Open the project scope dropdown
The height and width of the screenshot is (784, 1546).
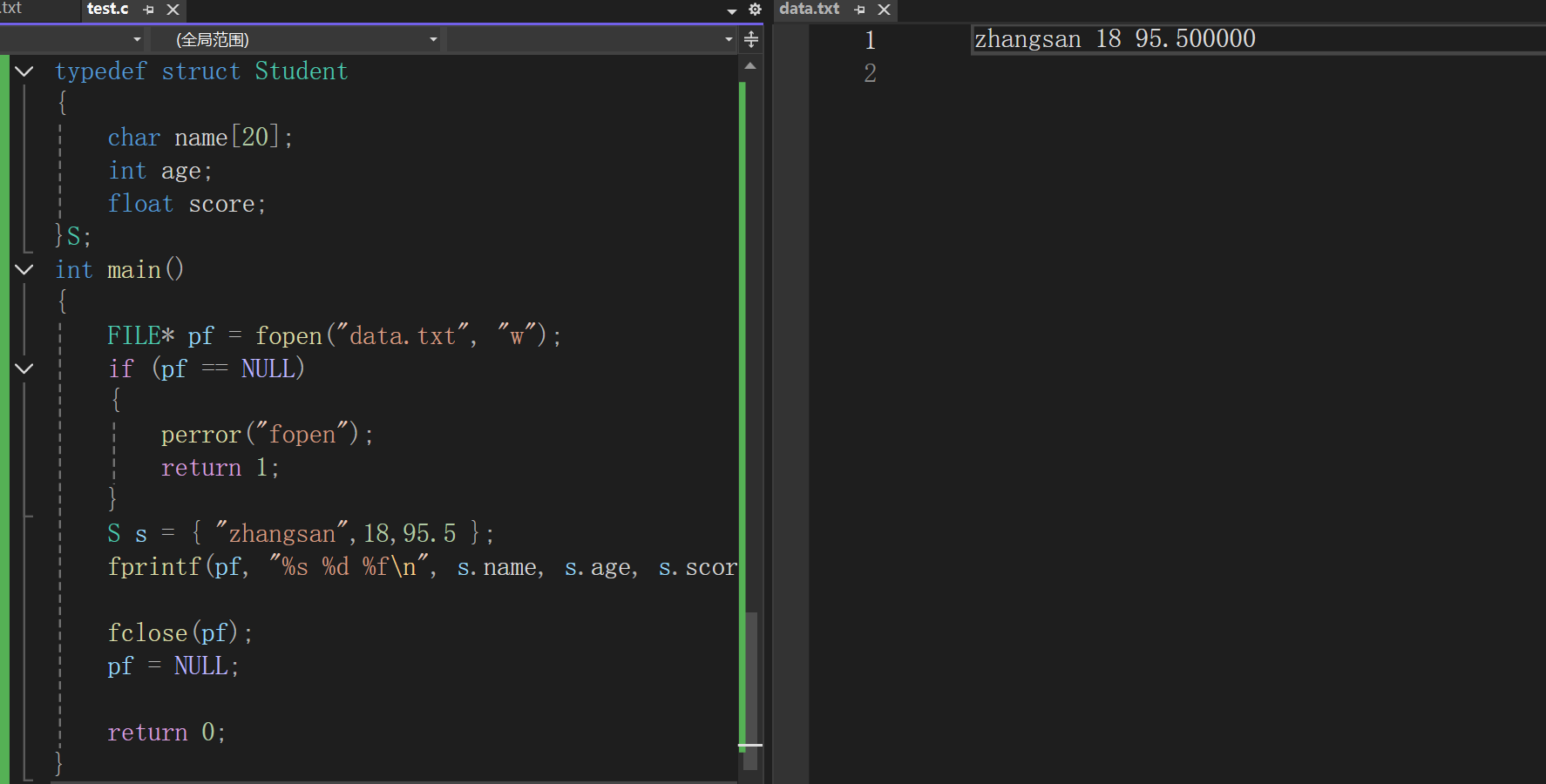coord(73,39)
